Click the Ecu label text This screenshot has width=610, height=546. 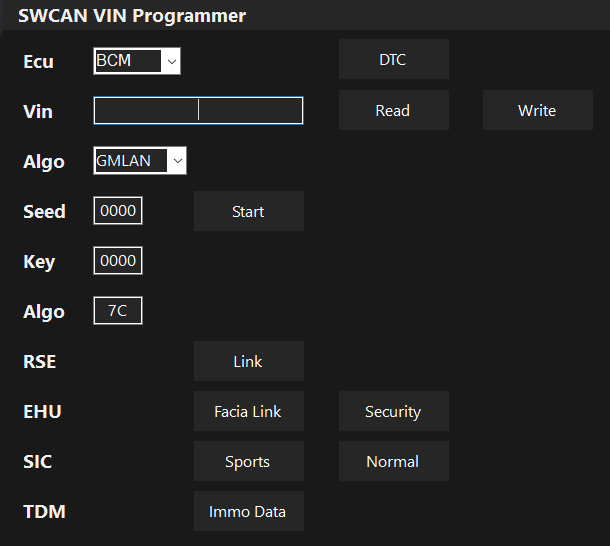[x=38, y=61]
